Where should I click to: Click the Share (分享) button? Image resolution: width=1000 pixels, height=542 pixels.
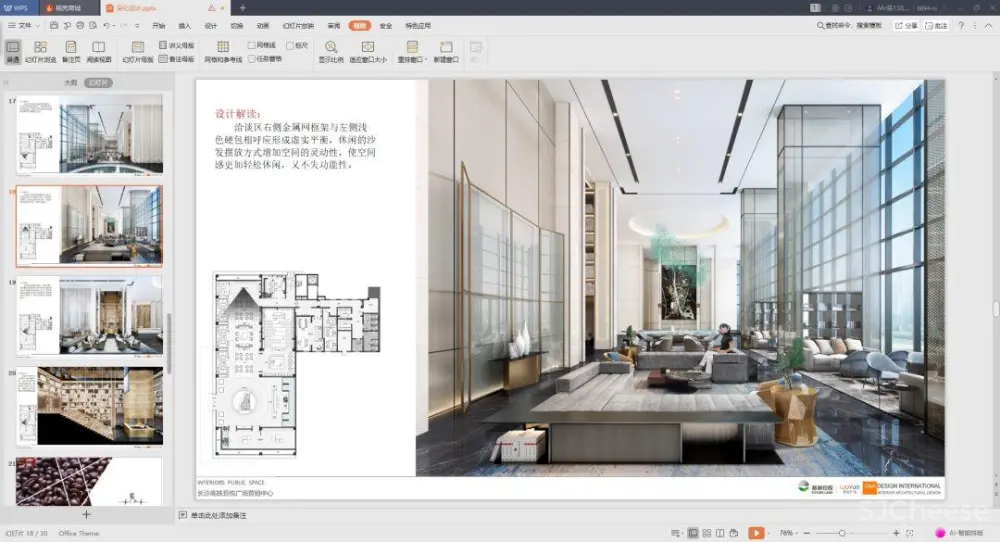[906, 25]
